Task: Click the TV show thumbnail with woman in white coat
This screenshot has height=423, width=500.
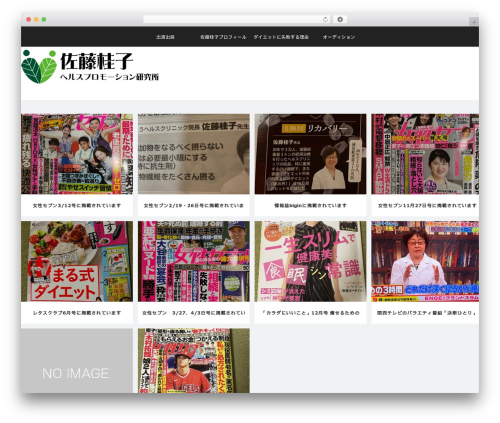Action: [x=425, y=261]
